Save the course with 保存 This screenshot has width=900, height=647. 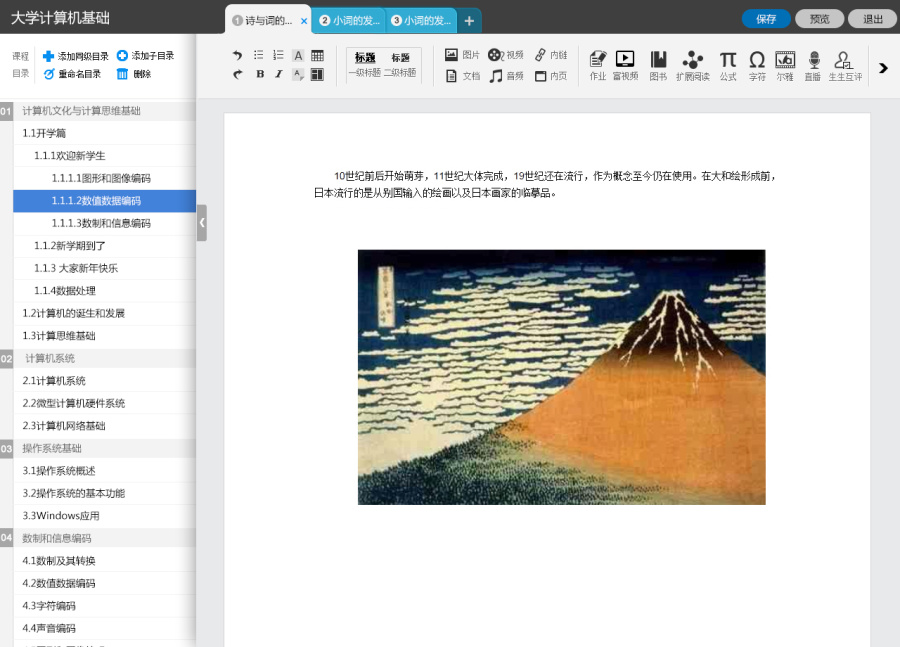[766, 19]
